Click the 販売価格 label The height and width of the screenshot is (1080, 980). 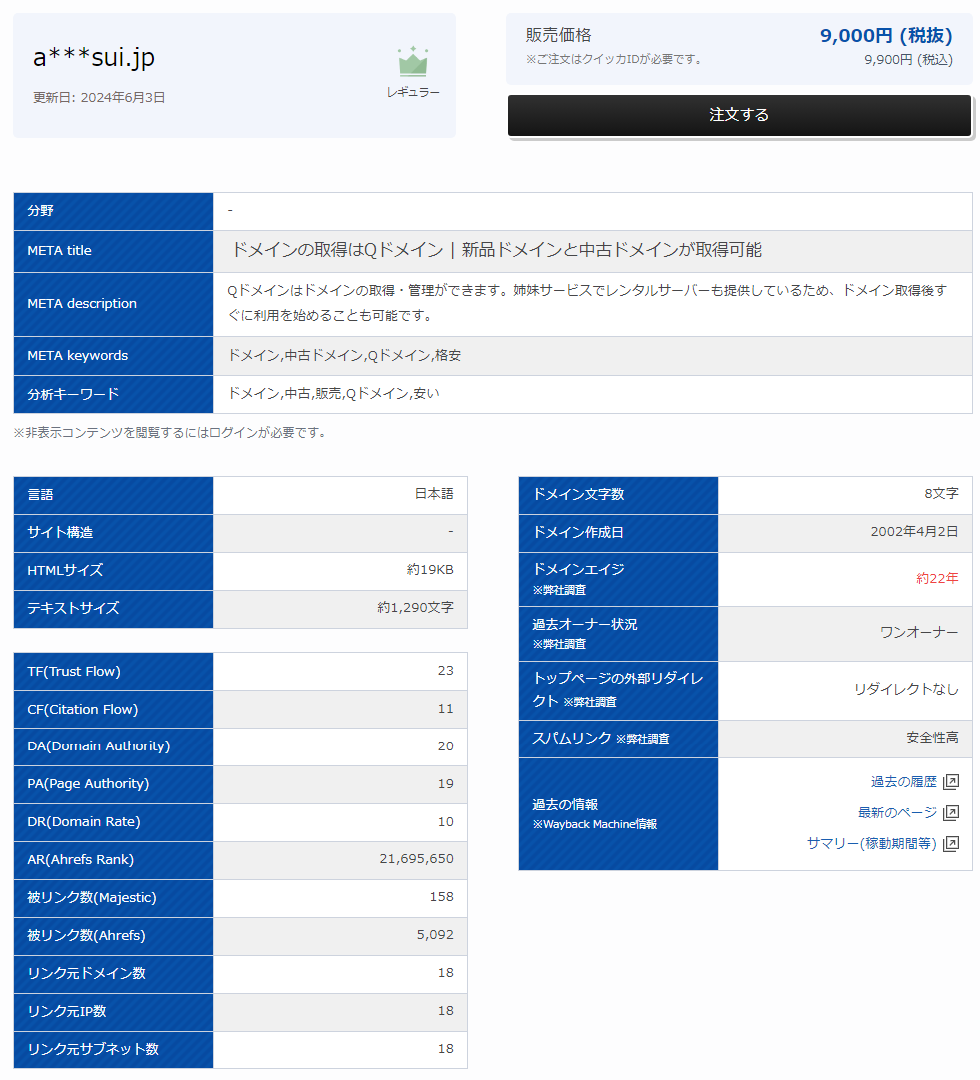coord(559,35)
